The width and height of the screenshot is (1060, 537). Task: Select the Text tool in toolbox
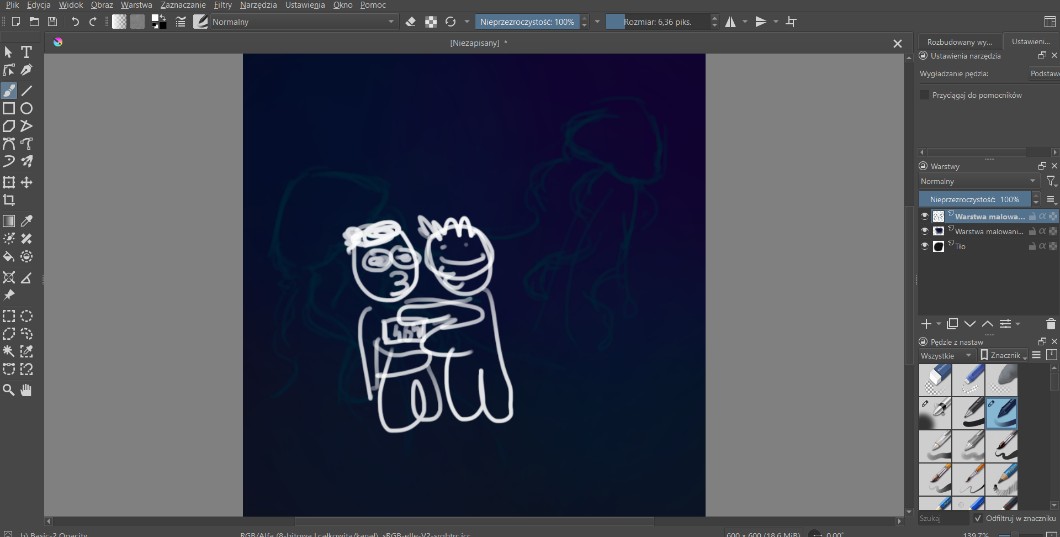[x=27, y=52]
